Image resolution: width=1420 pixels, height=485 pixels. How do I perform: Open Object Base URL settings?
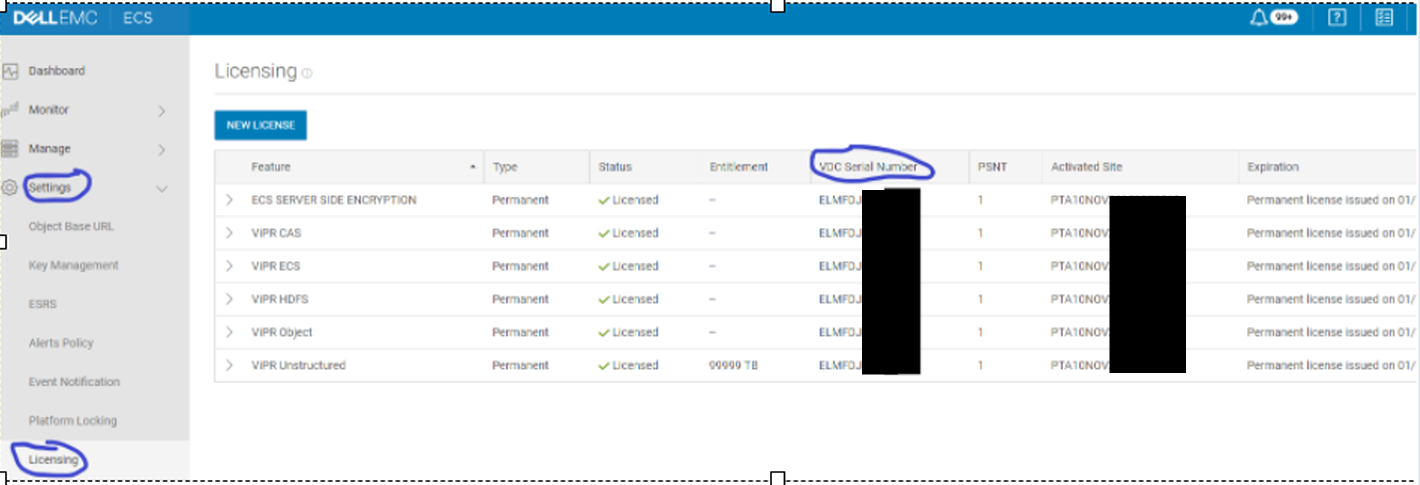click(71, 226)
